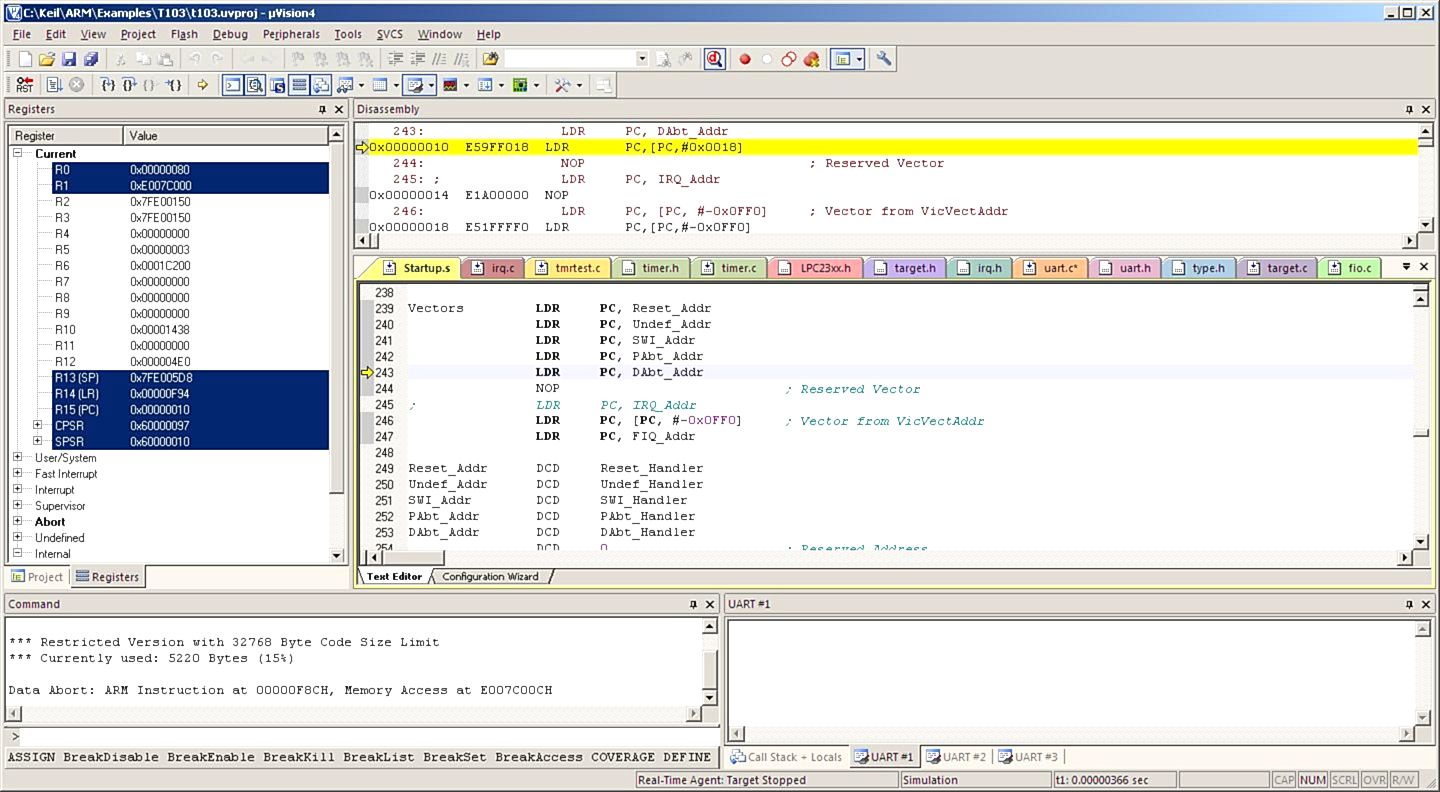Click the Step Into icon
The width and height of the screenshot is (1440, 792).
click(107, 85)
